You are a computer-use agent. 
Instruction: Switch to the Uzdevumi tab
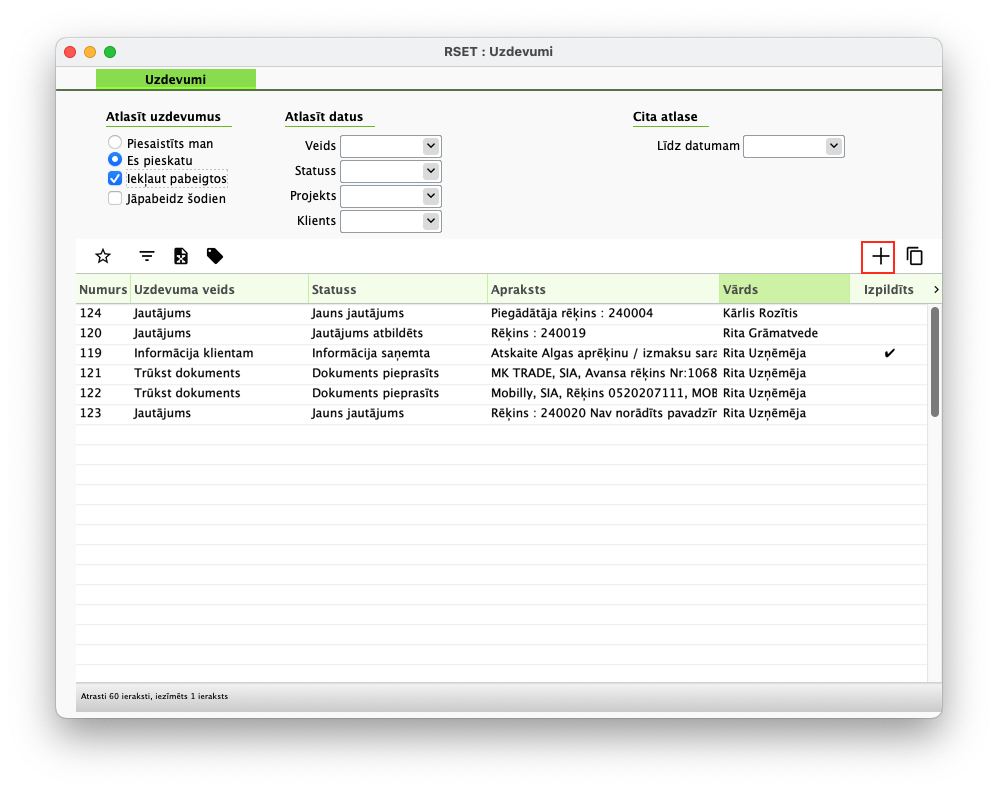coord(176,79)
